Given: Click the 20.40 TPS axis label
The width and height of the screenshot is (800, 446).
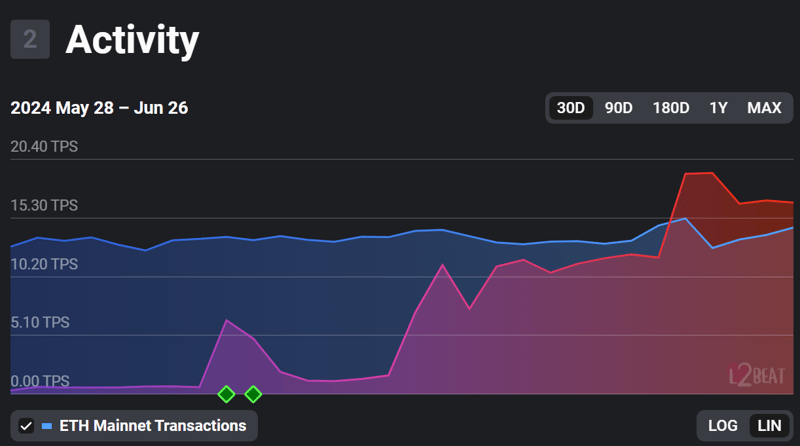Looking at the screenshot, I should 44,146.
